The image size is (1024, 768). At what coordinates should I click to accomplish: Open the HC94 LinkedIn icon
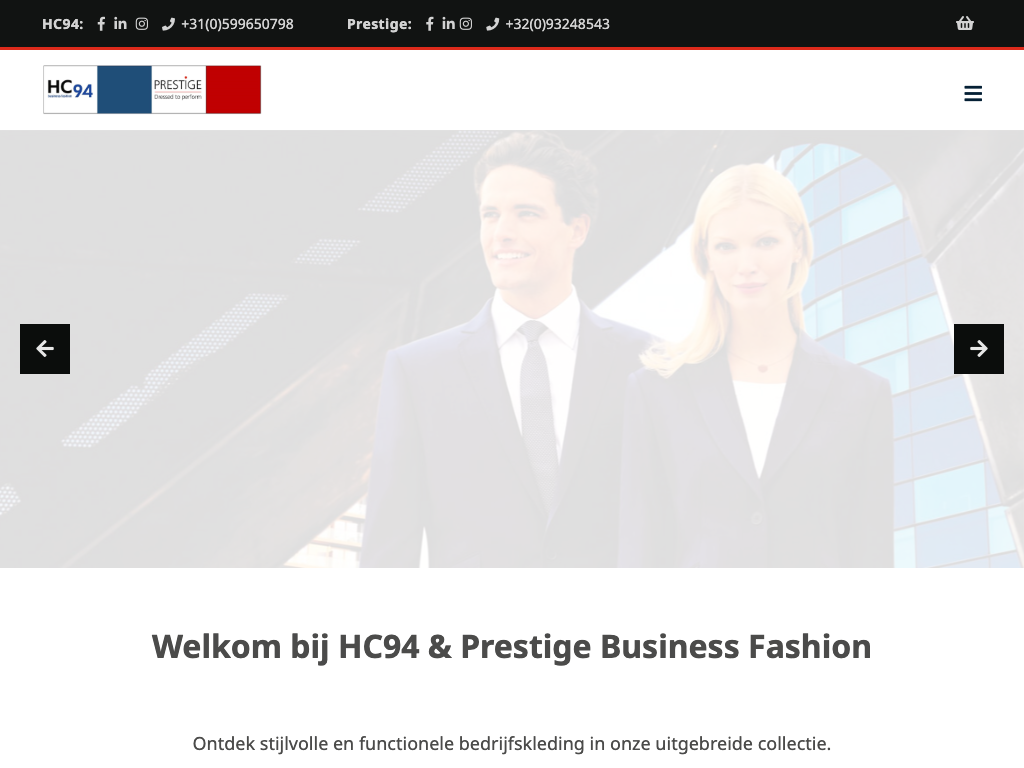(x=120, y=24)
